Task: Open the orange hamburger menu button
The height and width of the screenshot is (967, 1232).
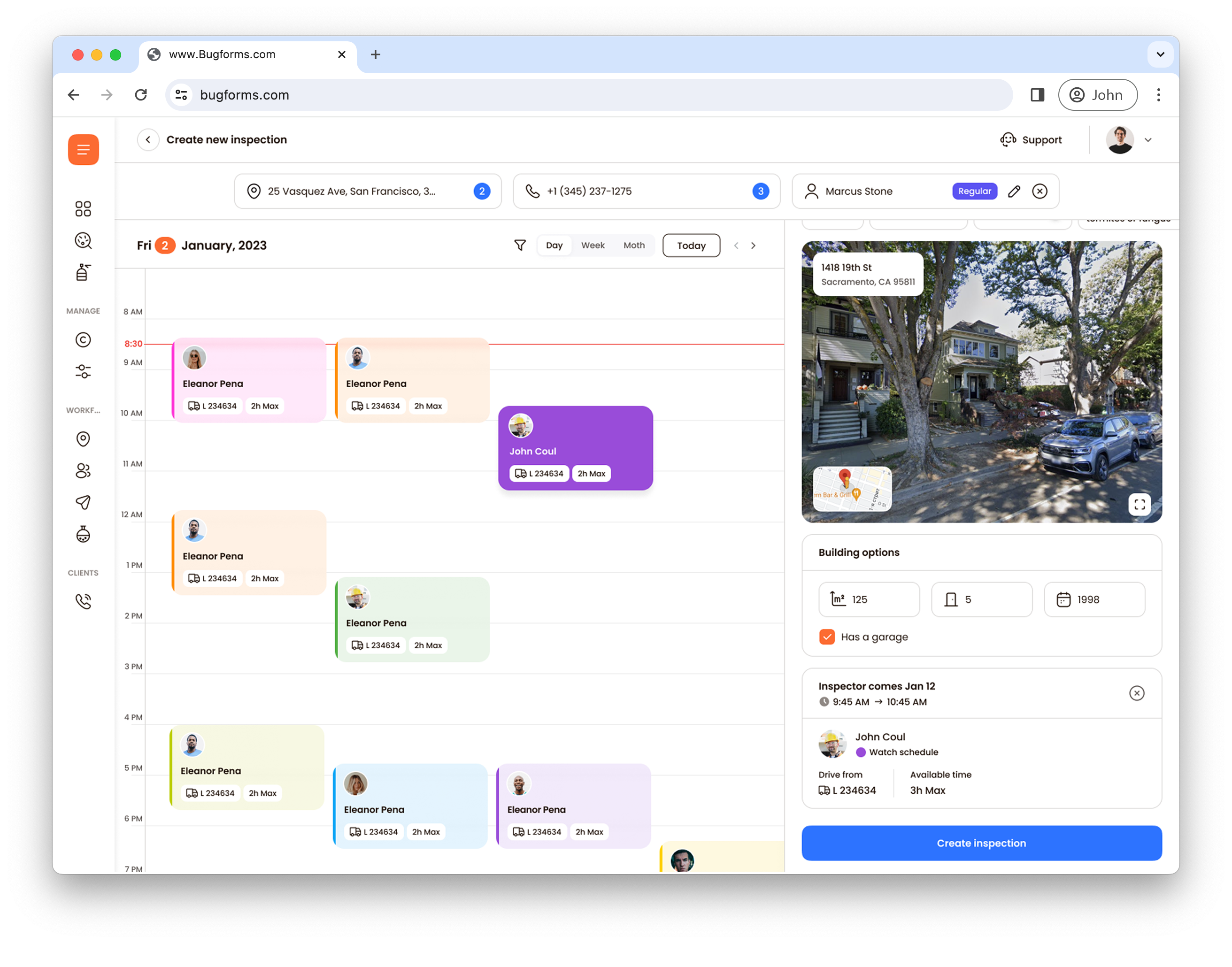Action: (83, 149)
